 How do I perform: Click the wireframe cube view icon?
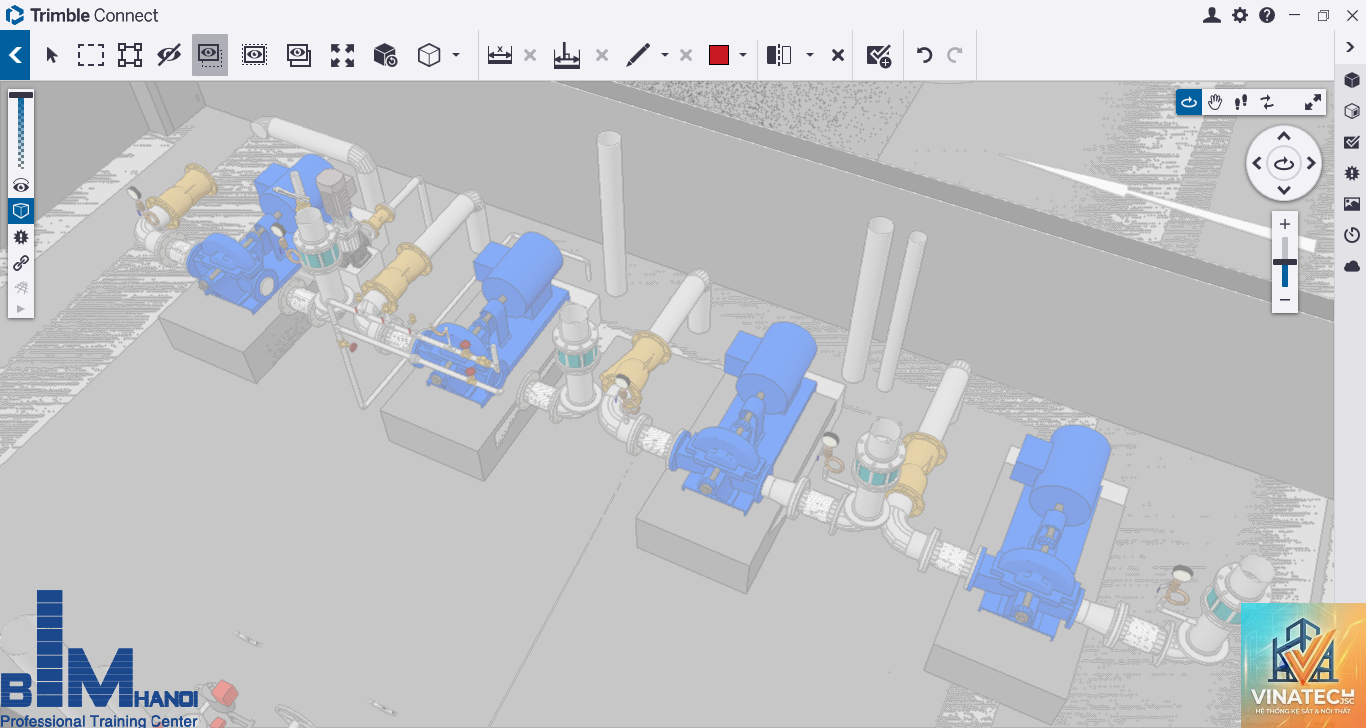point(429,56)
